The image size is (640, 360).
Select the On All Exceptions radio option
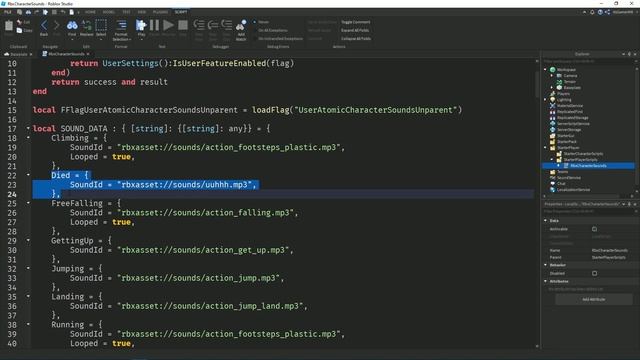(255, 30)
